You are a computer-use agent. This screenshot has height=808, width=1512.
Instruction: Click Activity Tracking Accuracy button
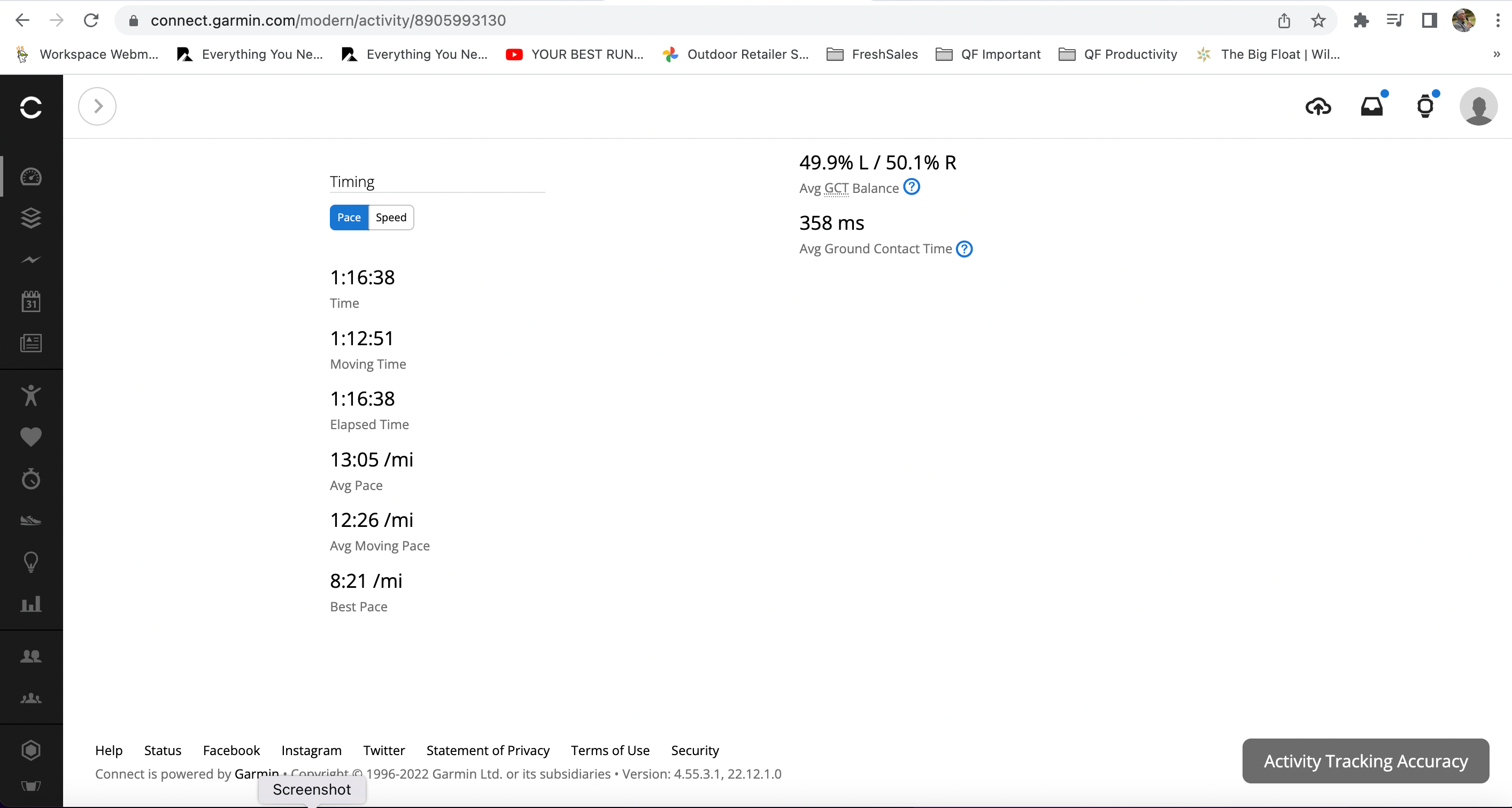(1366, 761)
